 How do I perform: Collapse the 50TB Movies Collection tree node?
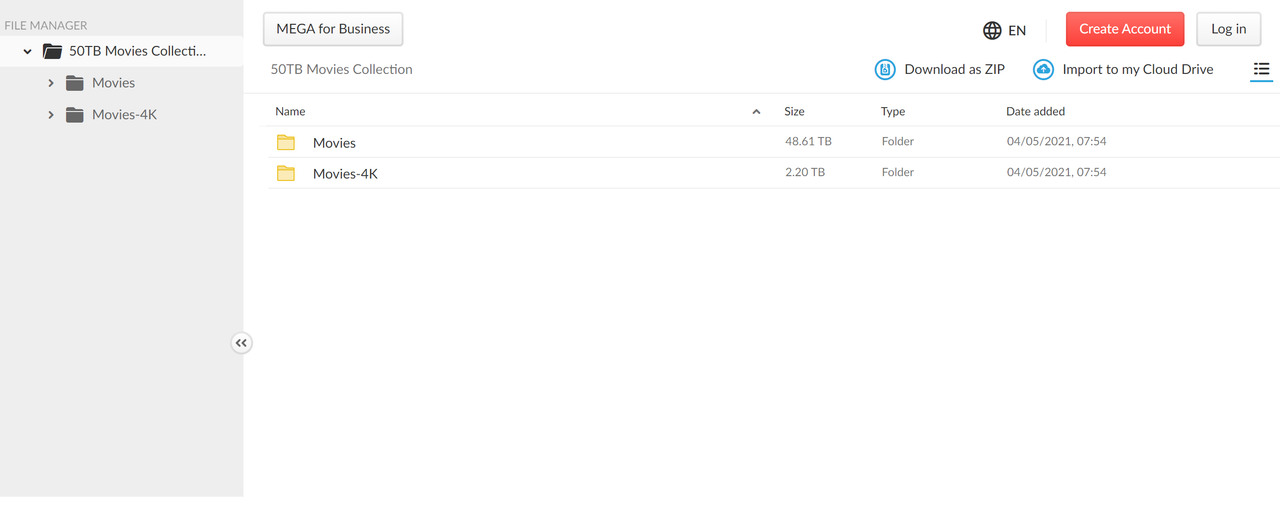[x=27, y=51]
